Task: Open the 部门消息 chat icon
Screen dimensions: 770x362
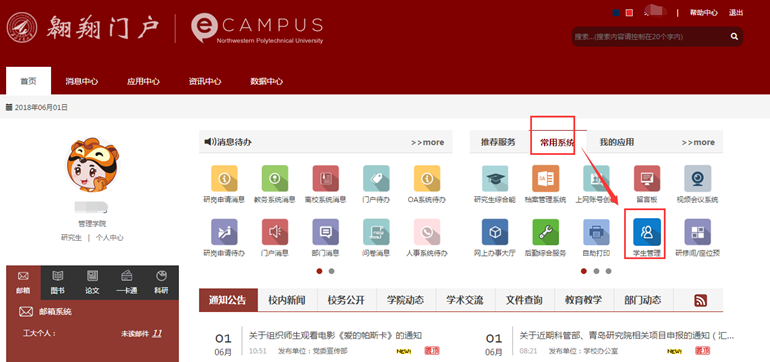Action: tap(326, 232)
